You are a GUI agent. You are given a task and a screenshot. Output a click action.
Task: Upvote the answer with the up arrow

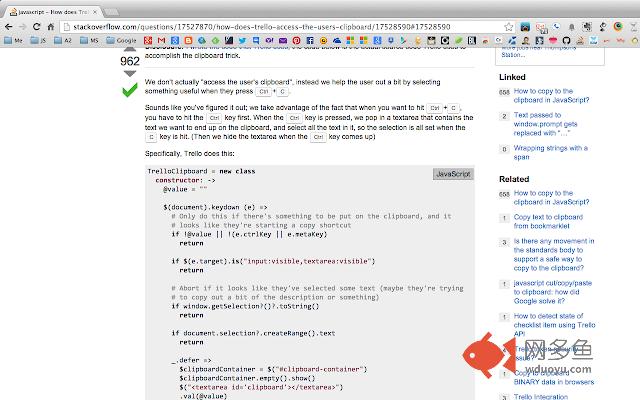[129, 49]
